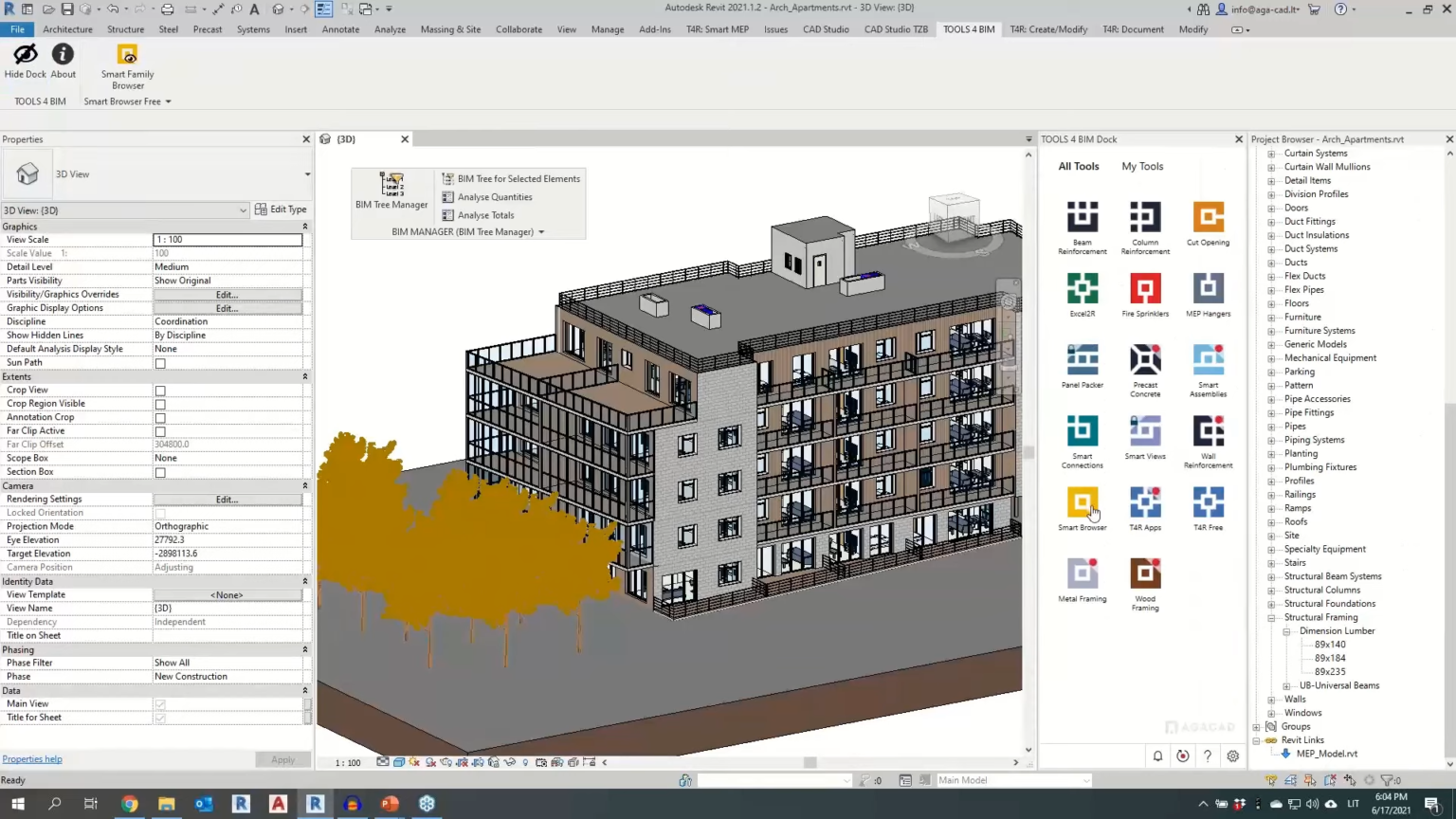Screen dimensions: 1456x819
Task: Switch to My Tools tab in dock
Action: click(1142, 166)
